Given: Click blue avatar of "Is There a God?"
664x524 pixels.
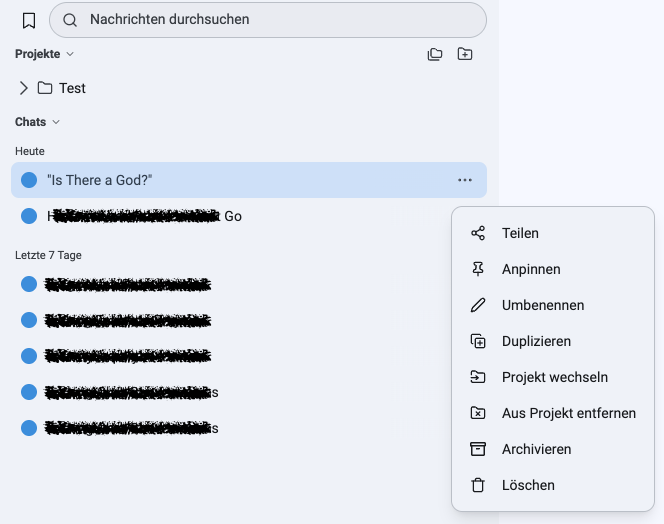Looking at the screenshot, I should pyautogui.click(x=29, y=180).
